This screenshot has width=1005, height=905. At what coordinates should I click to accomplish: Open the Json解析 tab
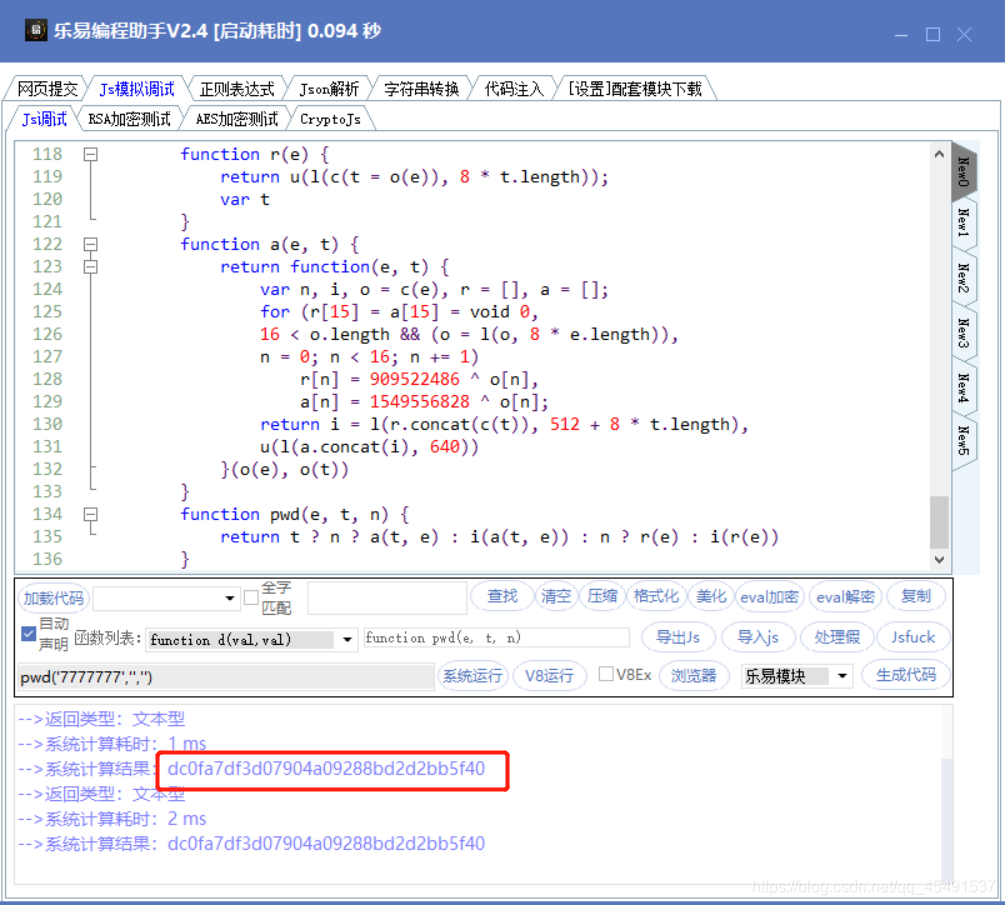[x=329, y=89]
